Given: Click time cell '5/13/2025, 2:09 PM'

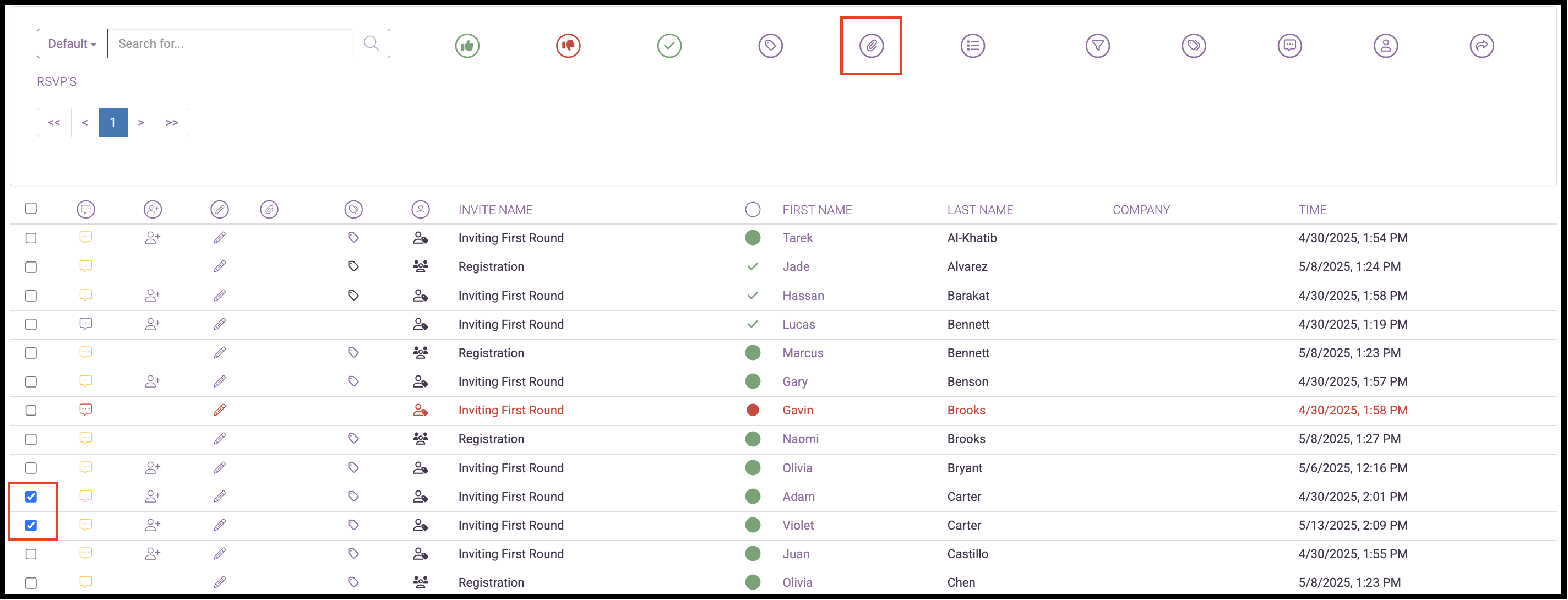Looking at the screenshot, I should click(1353, 525).
